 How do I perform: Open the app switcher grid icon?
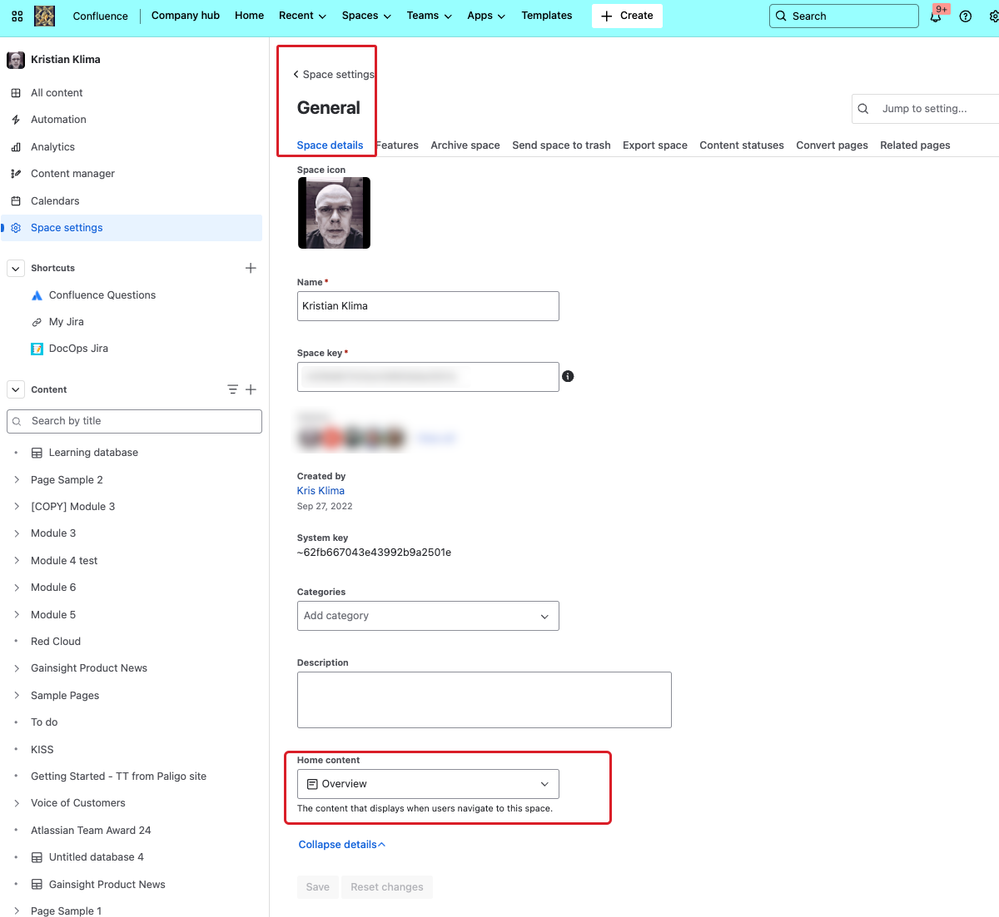(17, 16)
